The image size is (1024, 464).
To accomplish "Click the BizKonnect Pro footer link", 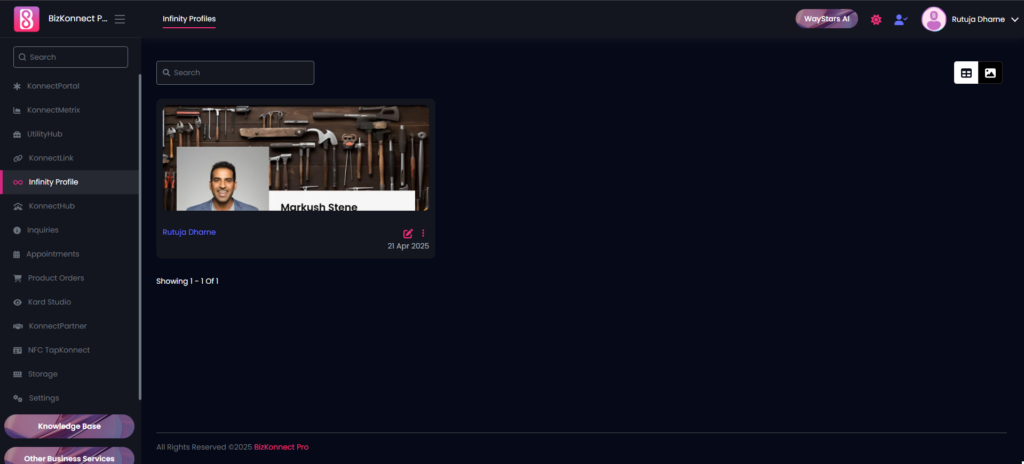I will (x=281, y=447).
